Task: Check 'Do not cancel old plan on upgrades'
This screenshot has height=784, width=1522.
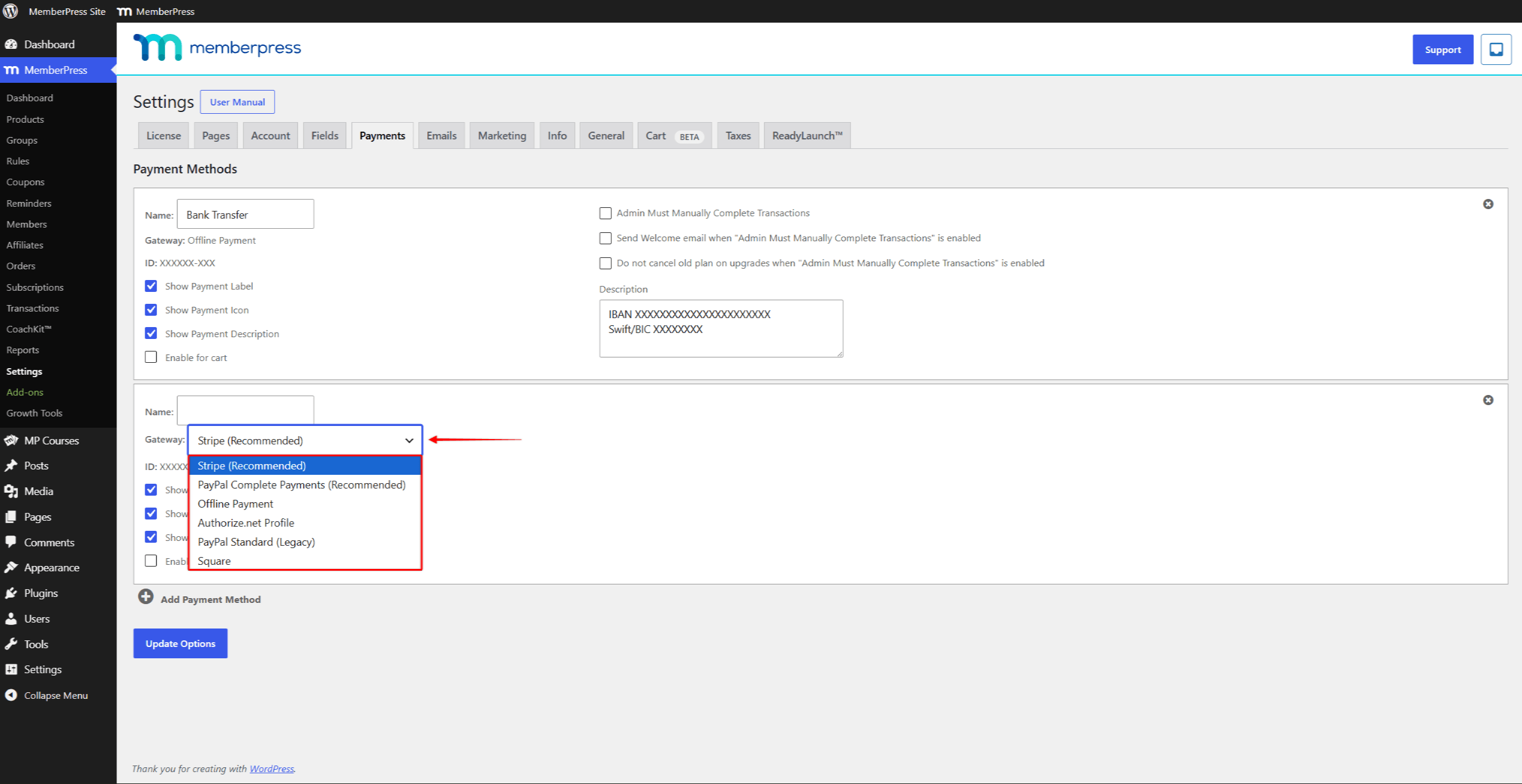Action: pyautogui.click(x=605, y=263)
